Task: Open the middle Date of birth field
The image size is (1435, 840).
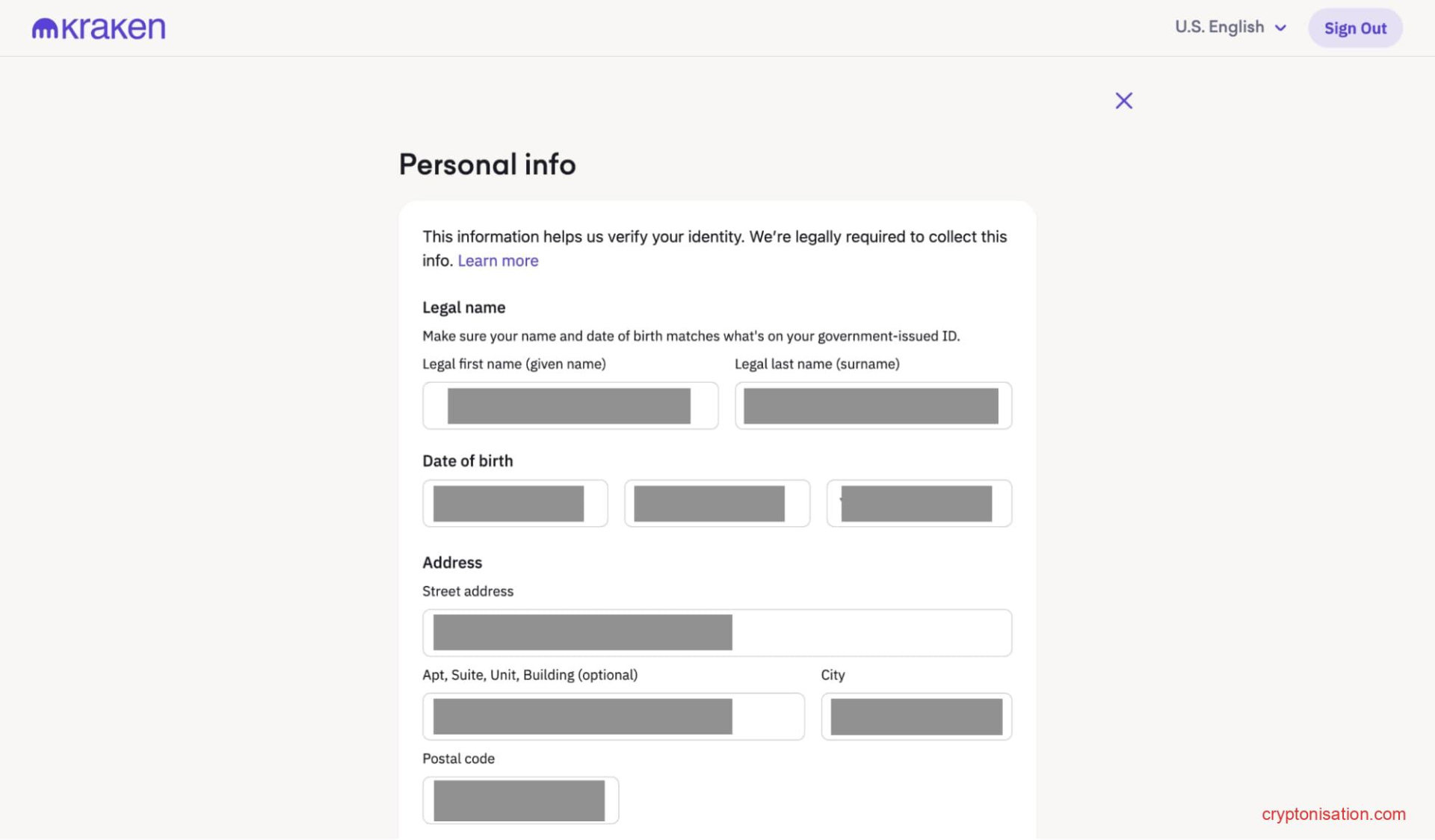Action: click(717, 504)
